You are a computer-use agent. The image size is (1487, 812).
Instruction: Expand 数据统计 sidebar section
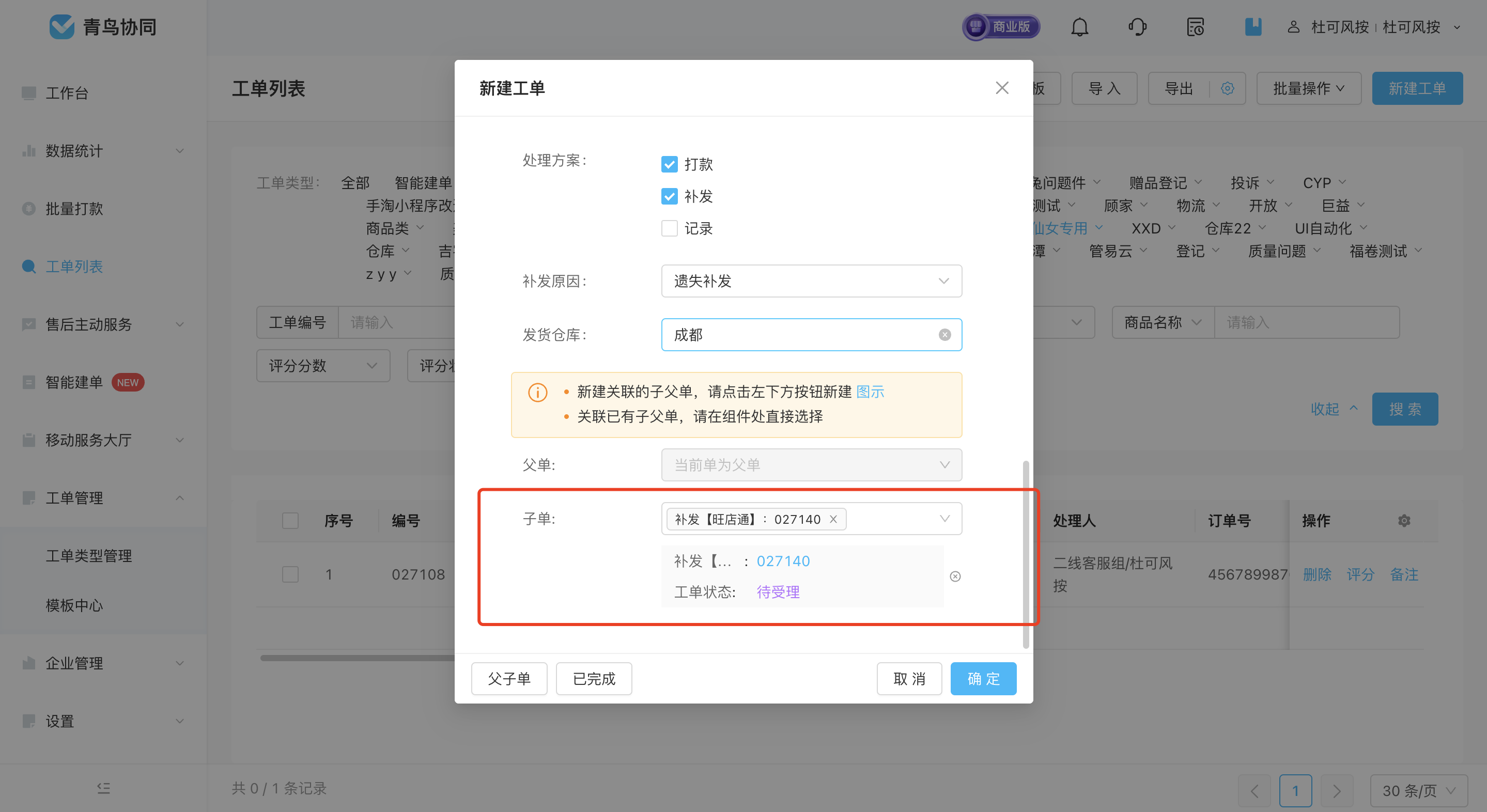(179, 151)
